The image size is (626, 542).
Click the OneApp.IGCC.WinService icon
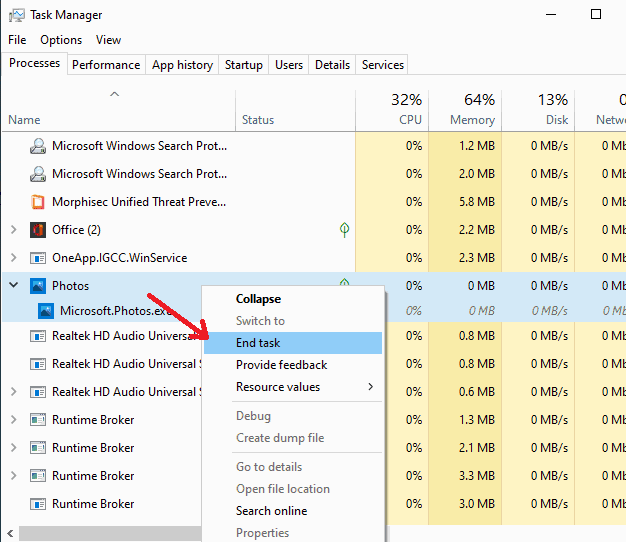pyautogui.click(x=38, y=258)
